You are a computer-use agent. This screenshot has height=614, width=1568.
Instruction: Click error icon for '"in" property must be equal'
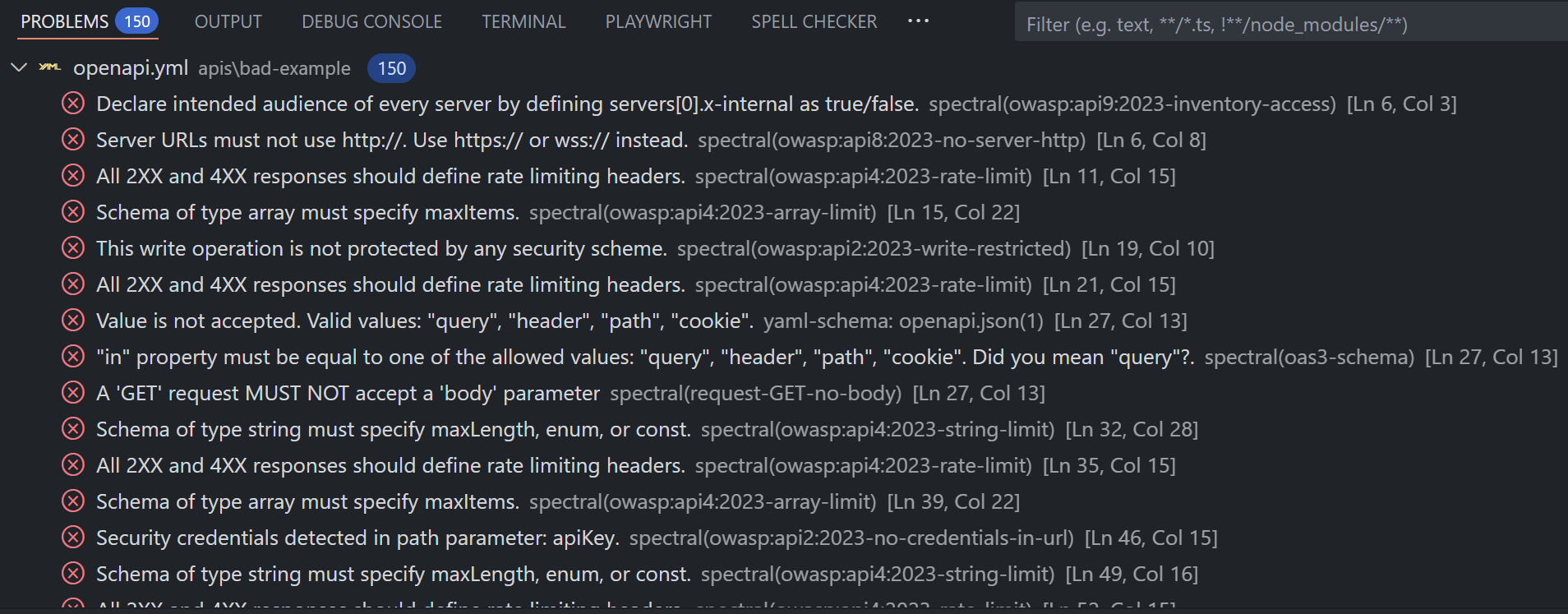coord(73,357)
